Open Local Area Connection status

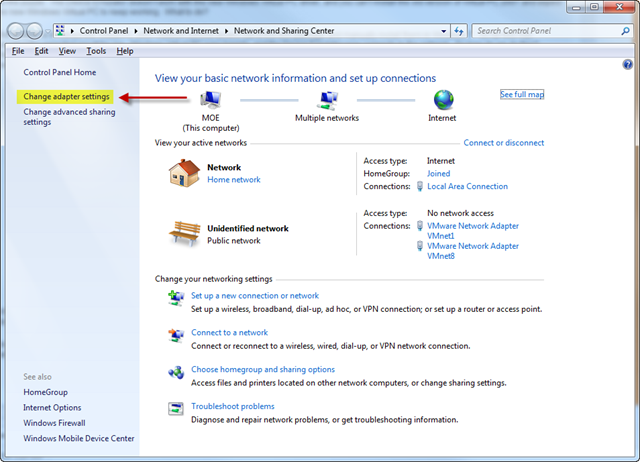pyautogui.click(x=467, y=186)
